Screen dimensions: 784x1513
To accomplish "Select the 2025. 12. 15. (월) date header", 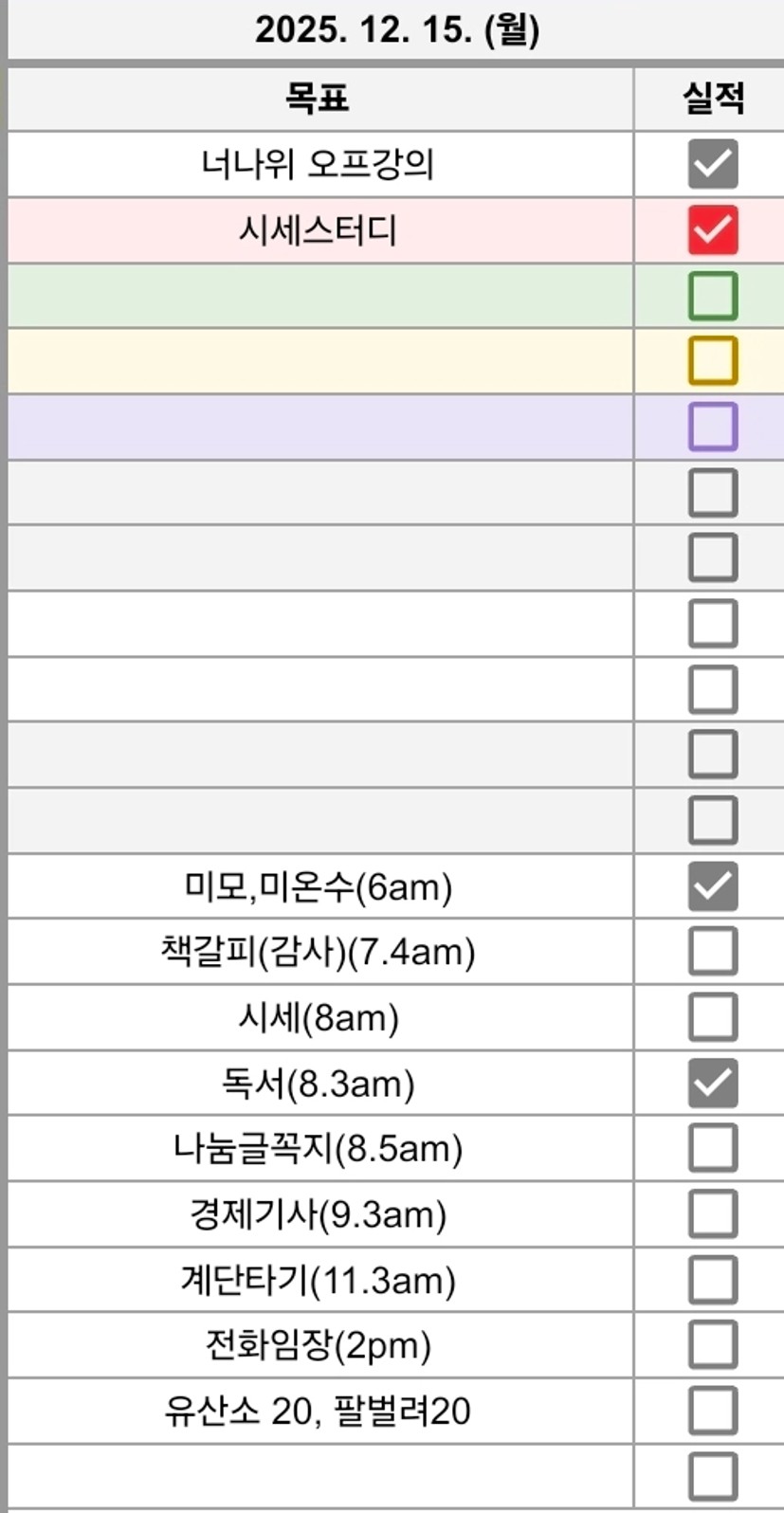I will 396,30.
